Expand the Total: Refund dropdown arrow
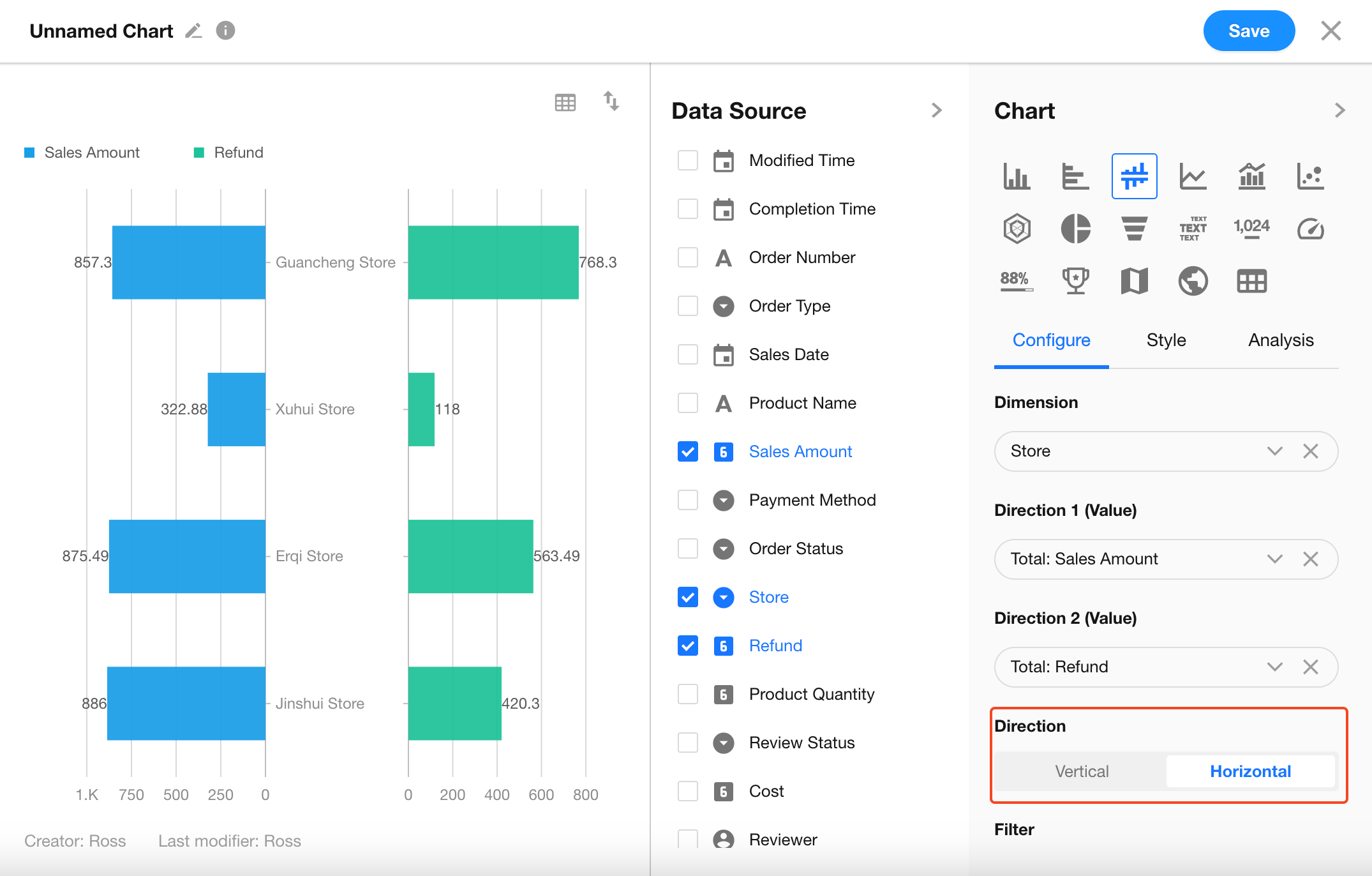 point(1274,667)
